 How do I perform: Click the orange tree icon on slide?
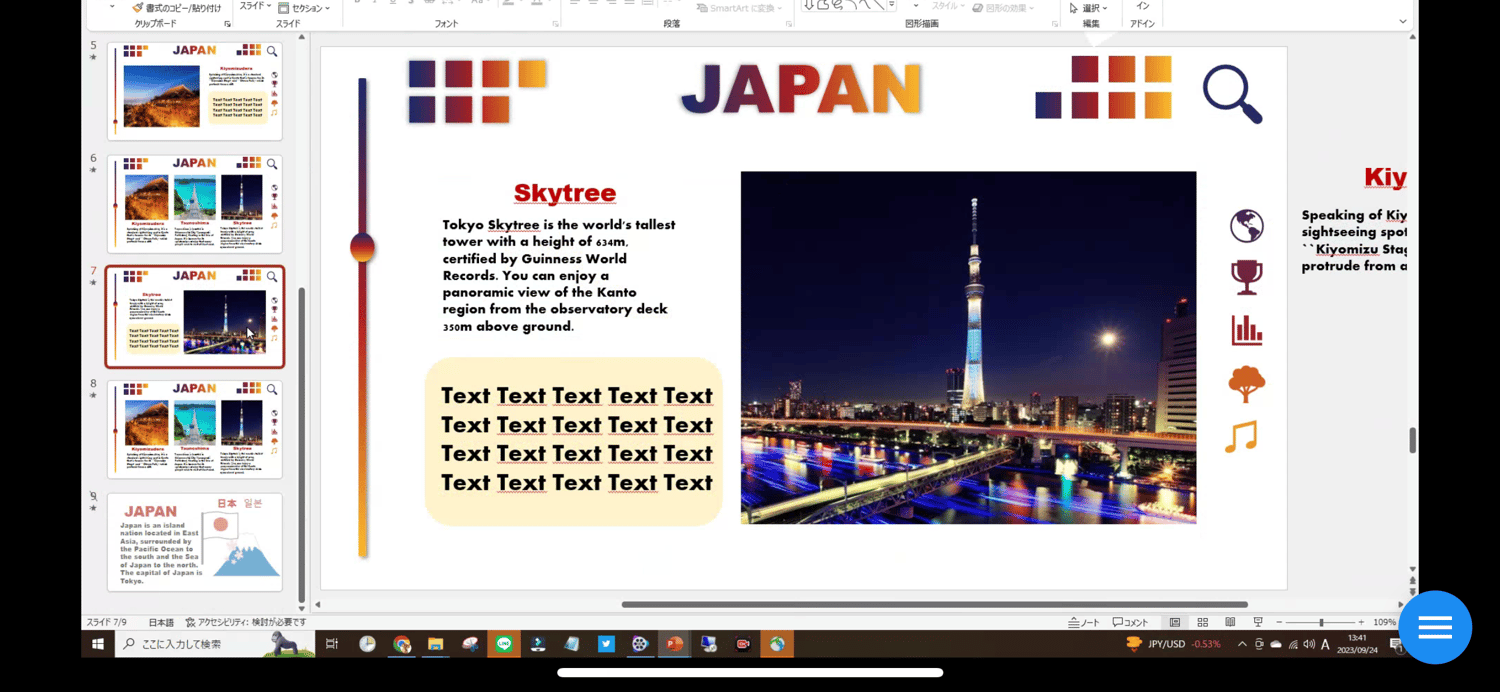(1246, 383)
